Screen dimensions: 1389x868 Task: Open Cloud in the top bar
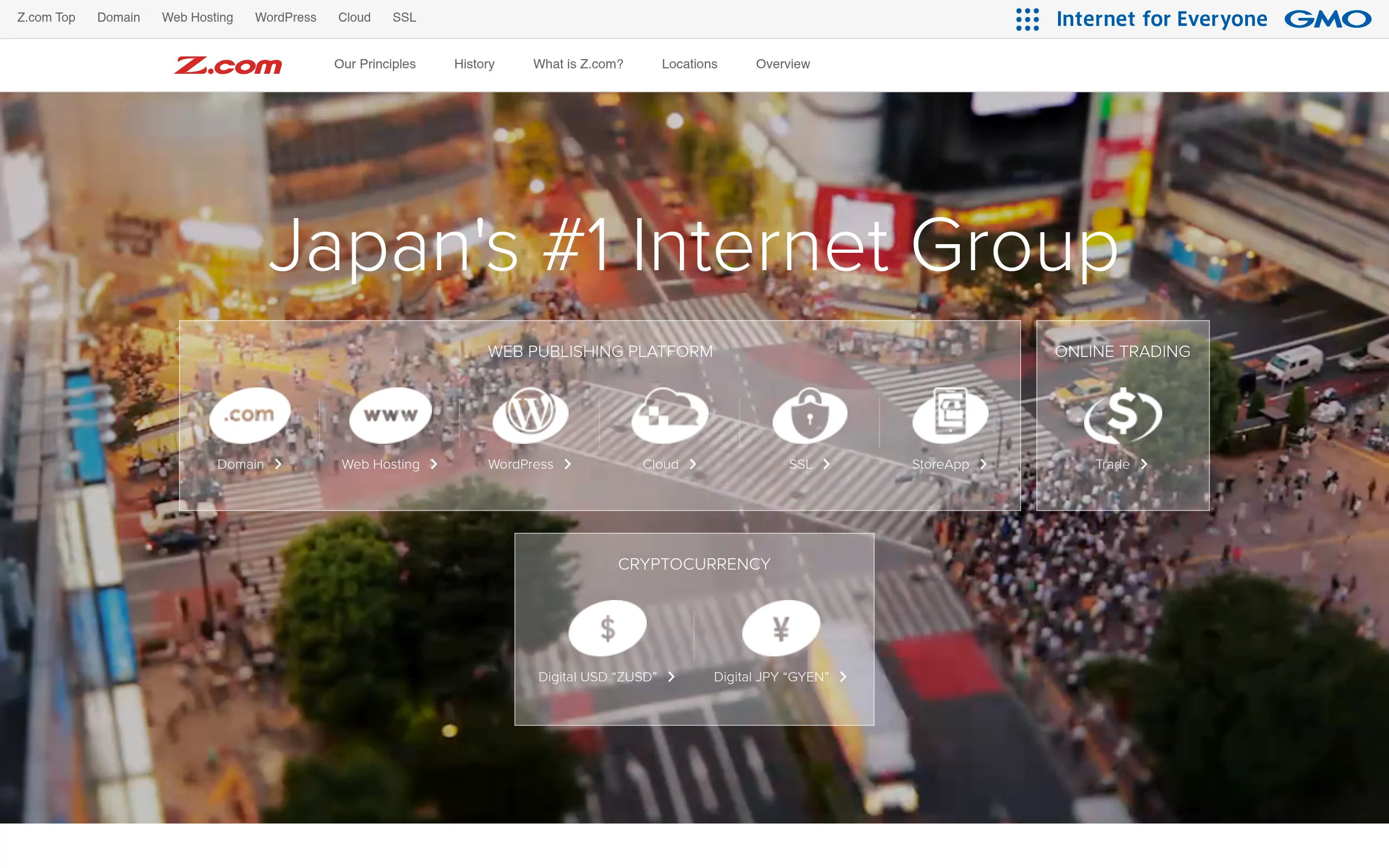(x=354, y=18)
